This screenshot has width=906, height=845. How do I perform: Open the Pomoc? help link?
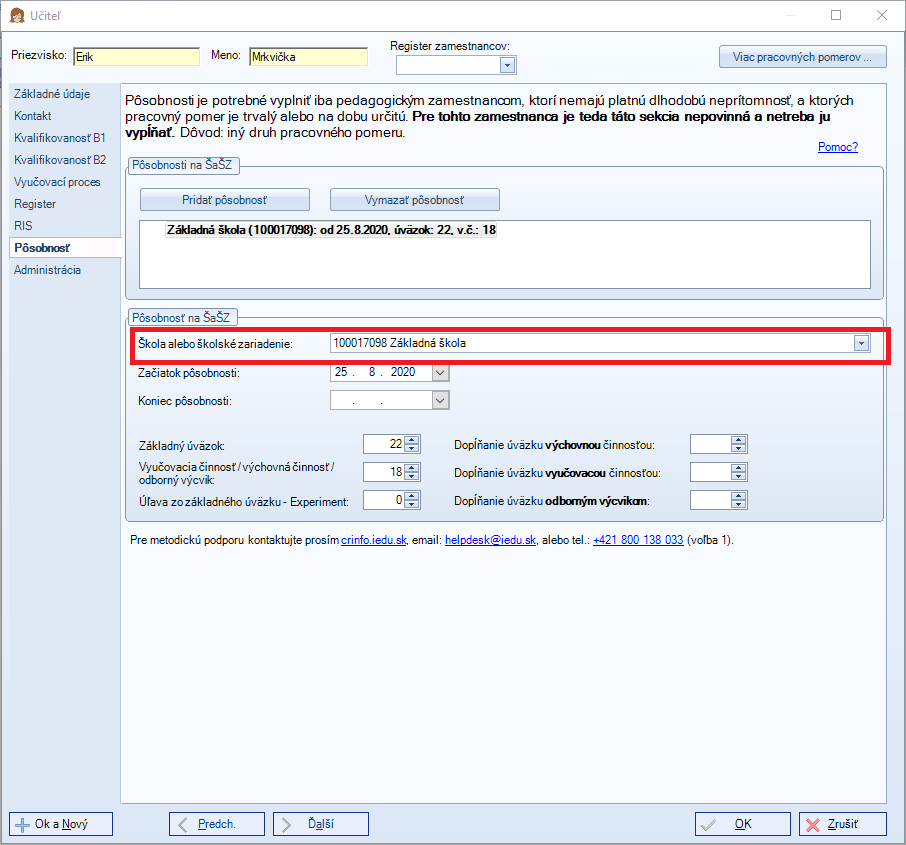click(x=838, y=147)
